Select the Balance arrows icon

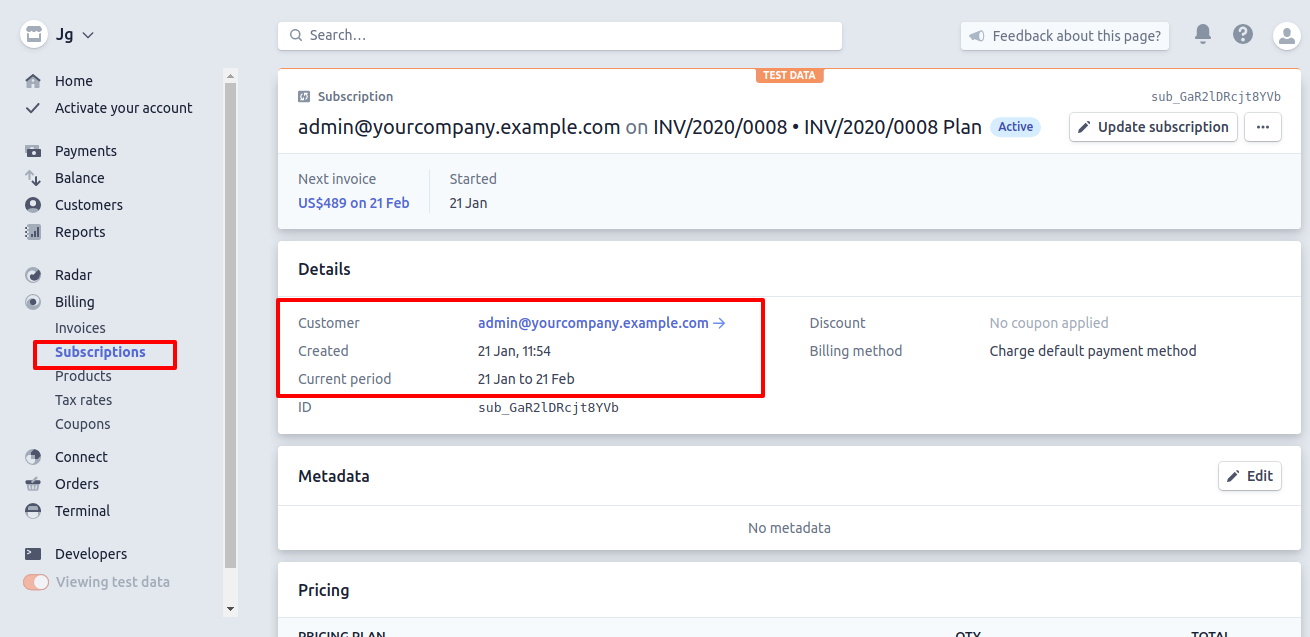click(33, 178)
